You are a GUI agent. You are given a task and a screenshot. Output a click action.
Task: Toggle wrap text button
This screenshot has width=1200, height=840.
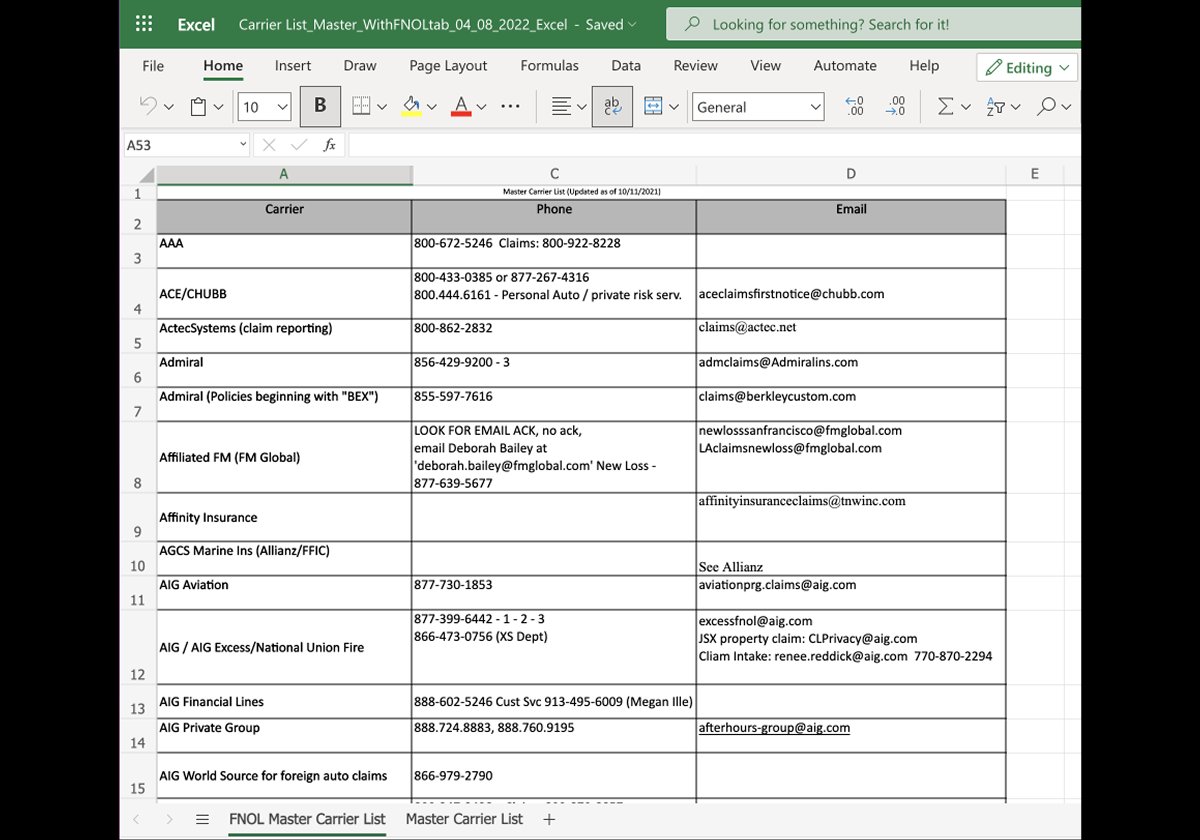(612, 106)
